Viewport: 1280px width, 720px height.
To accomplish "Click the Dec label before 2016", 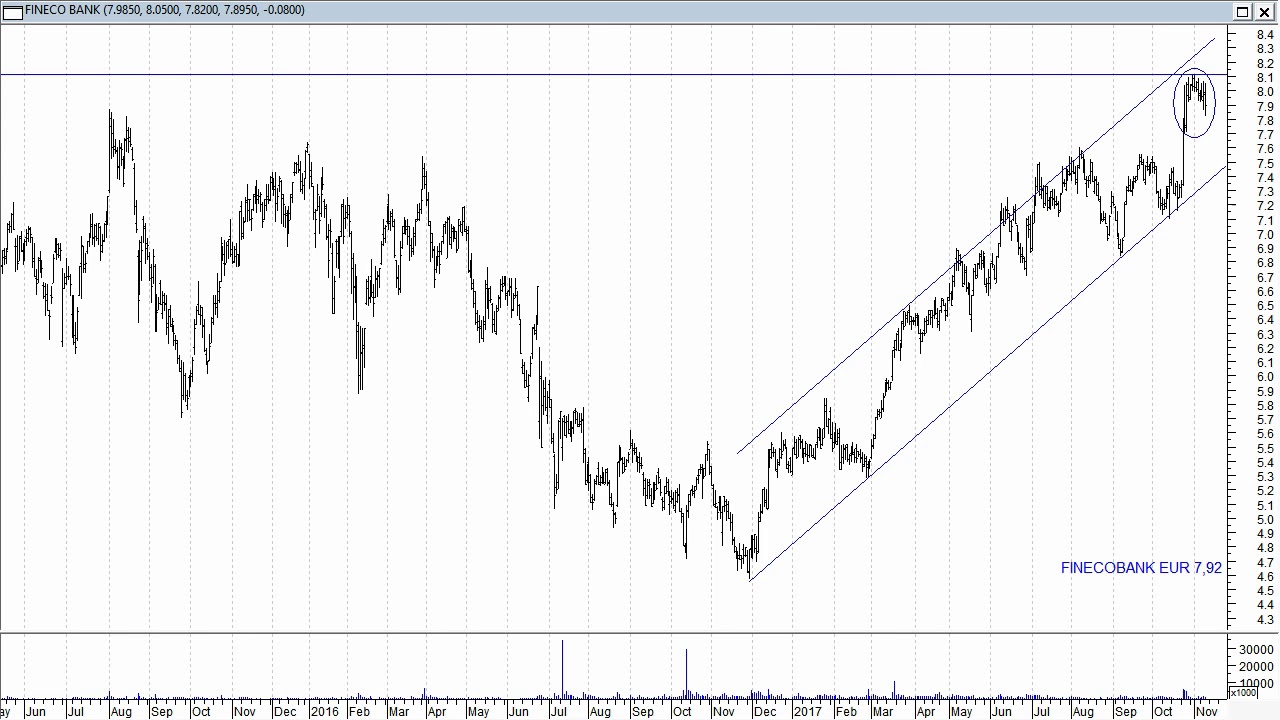I will (x=285, y=712).
